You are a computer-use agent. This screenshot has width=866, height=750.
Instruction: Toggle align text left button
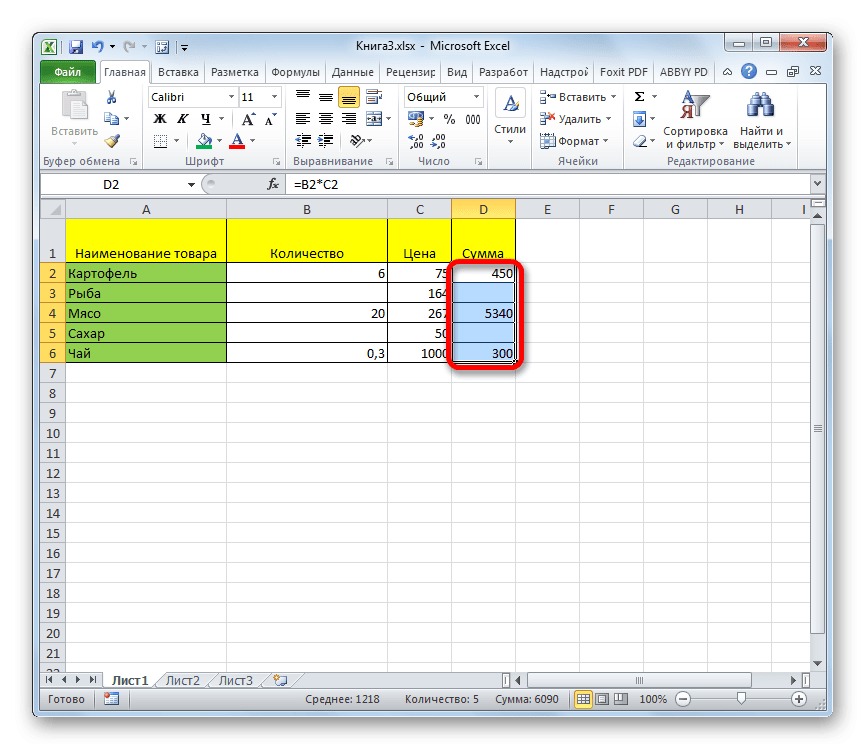tap(303, 119)
